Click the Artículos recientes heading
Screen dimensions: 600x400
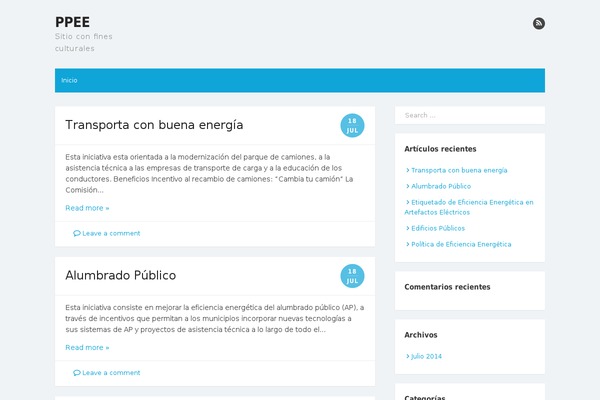(440, 149)
